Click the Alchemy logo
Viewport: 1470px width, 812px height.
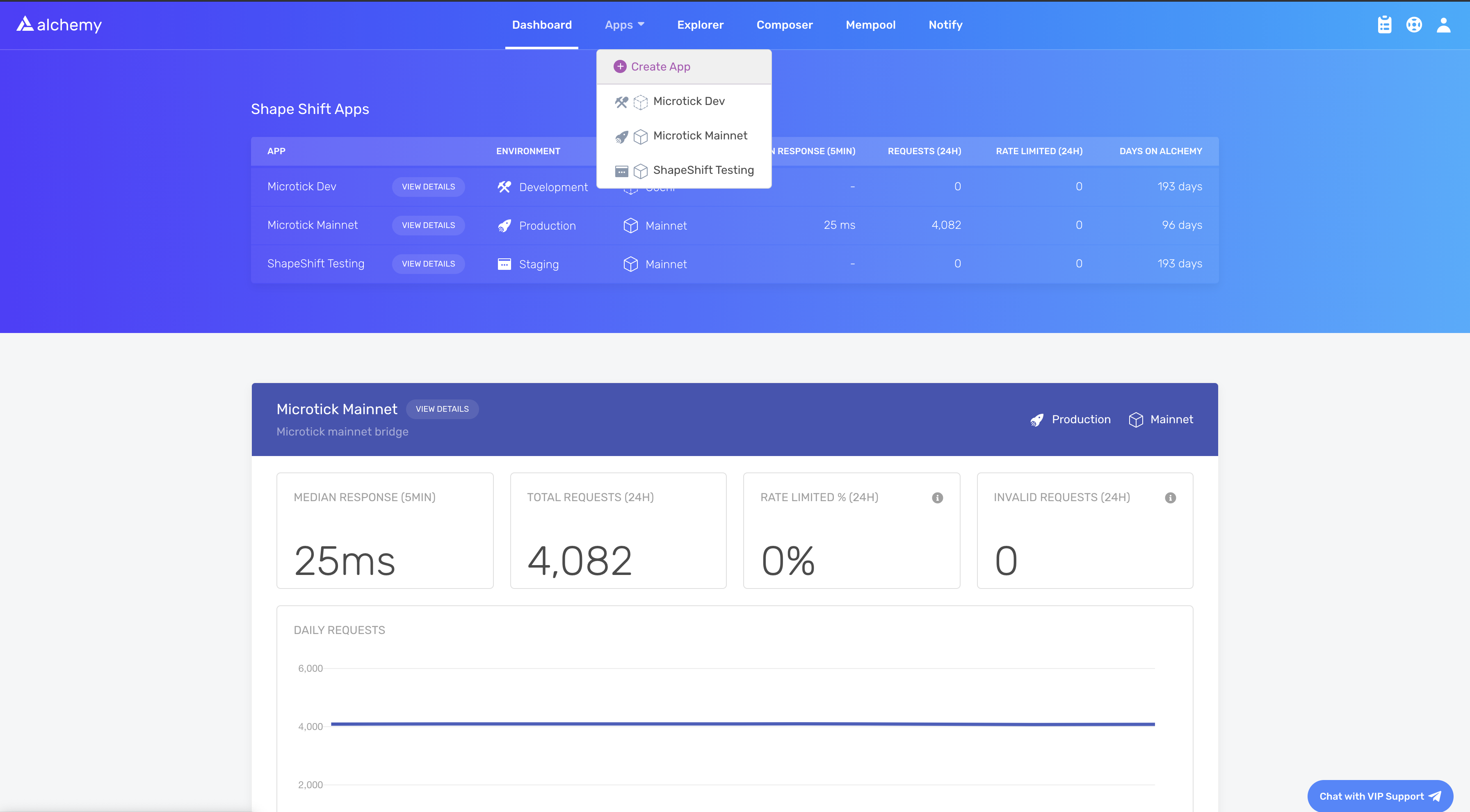[59, 25]
